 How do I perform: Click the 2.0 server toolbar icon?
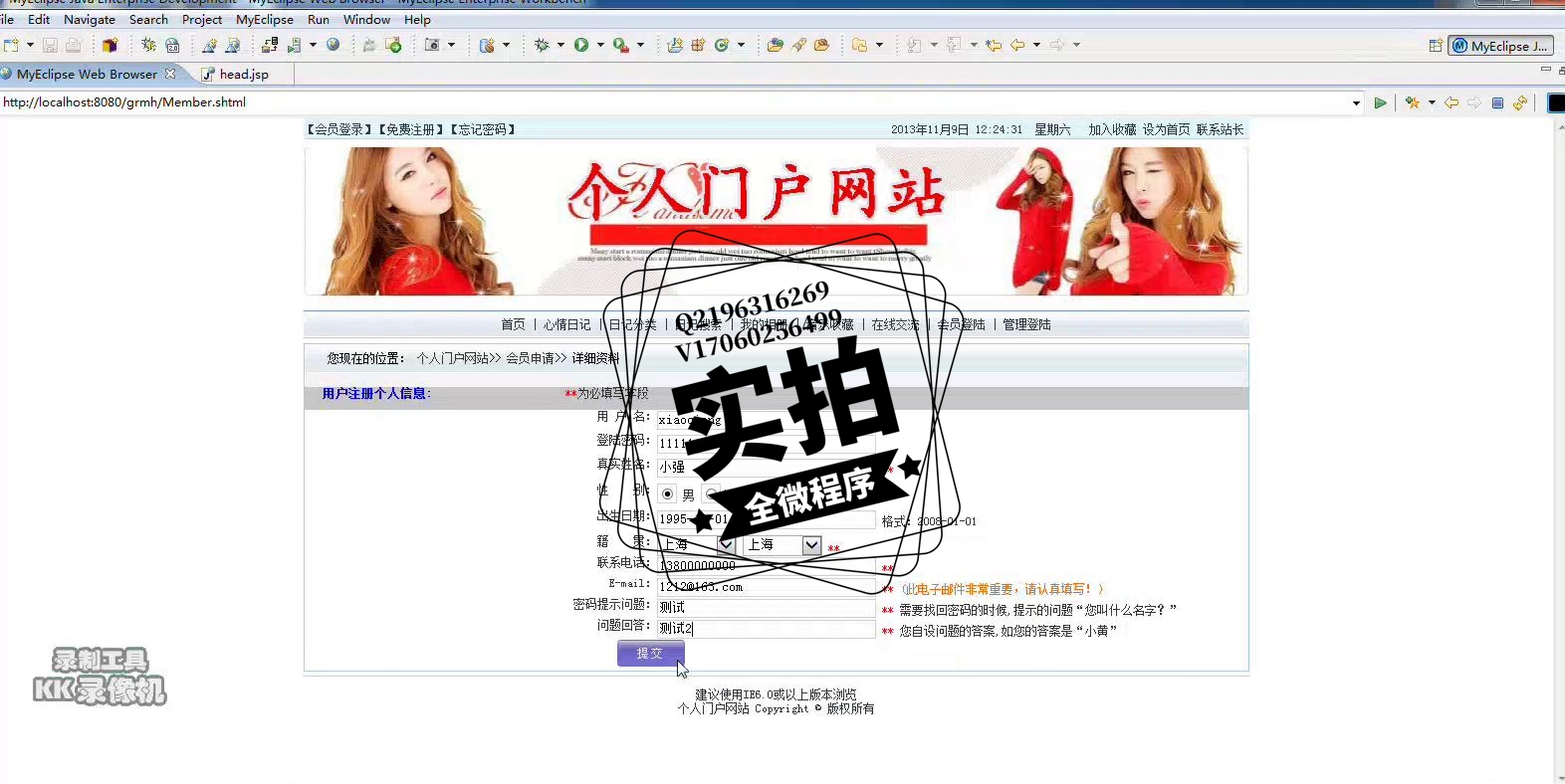172,45
